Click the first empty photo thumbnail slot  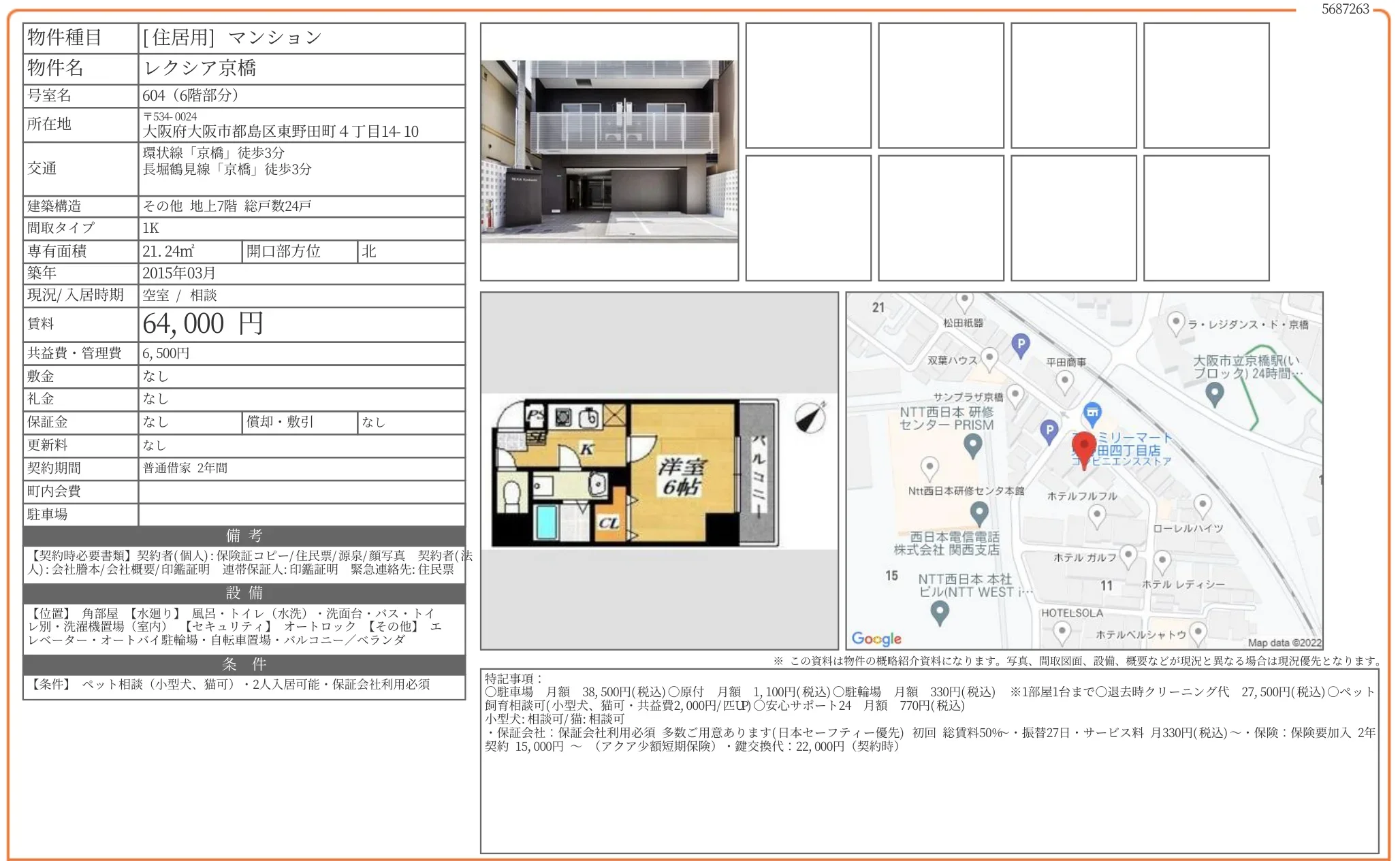[x=808, y=85]
